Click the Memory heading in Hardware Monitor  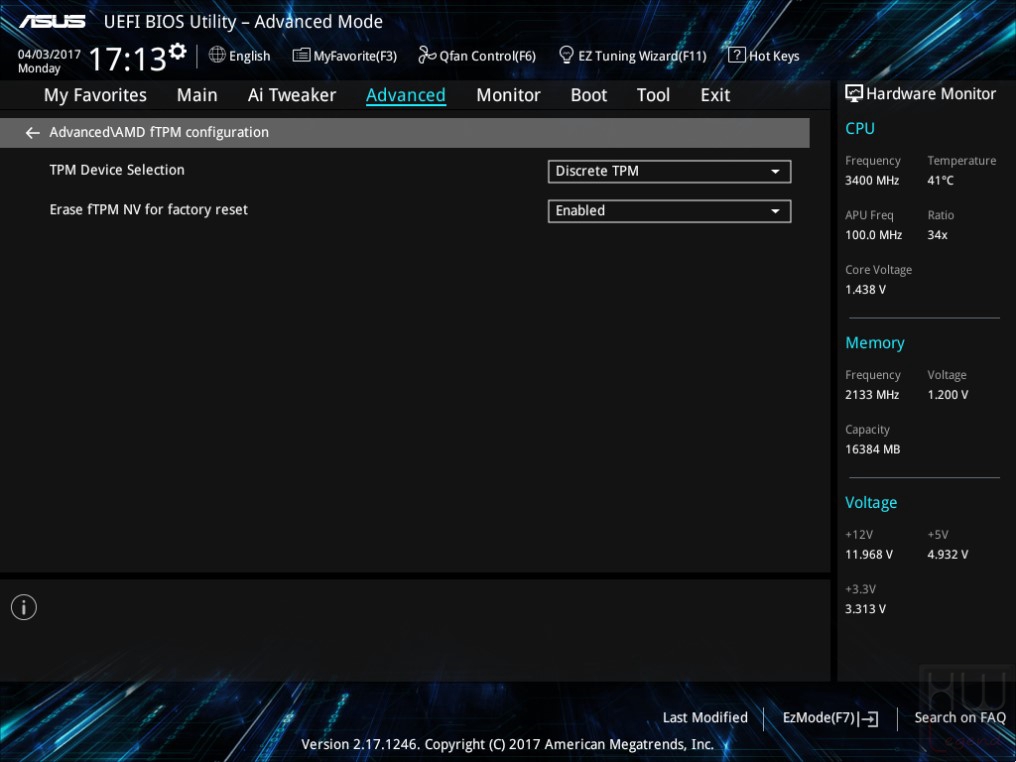coord(875,343)
